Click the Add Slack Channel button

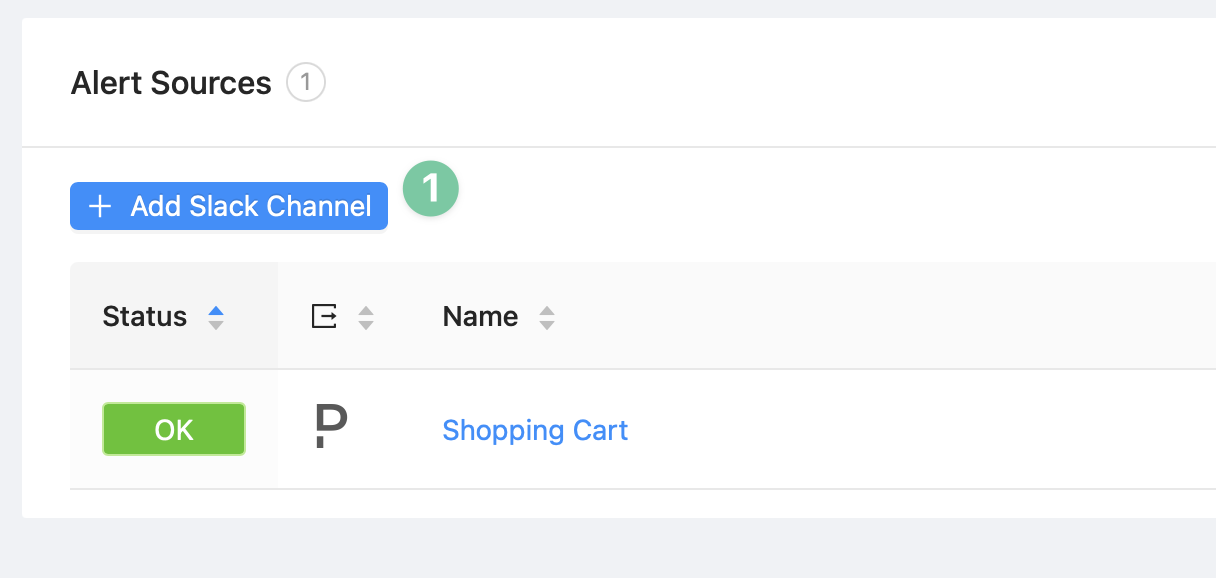pos(229,206)
